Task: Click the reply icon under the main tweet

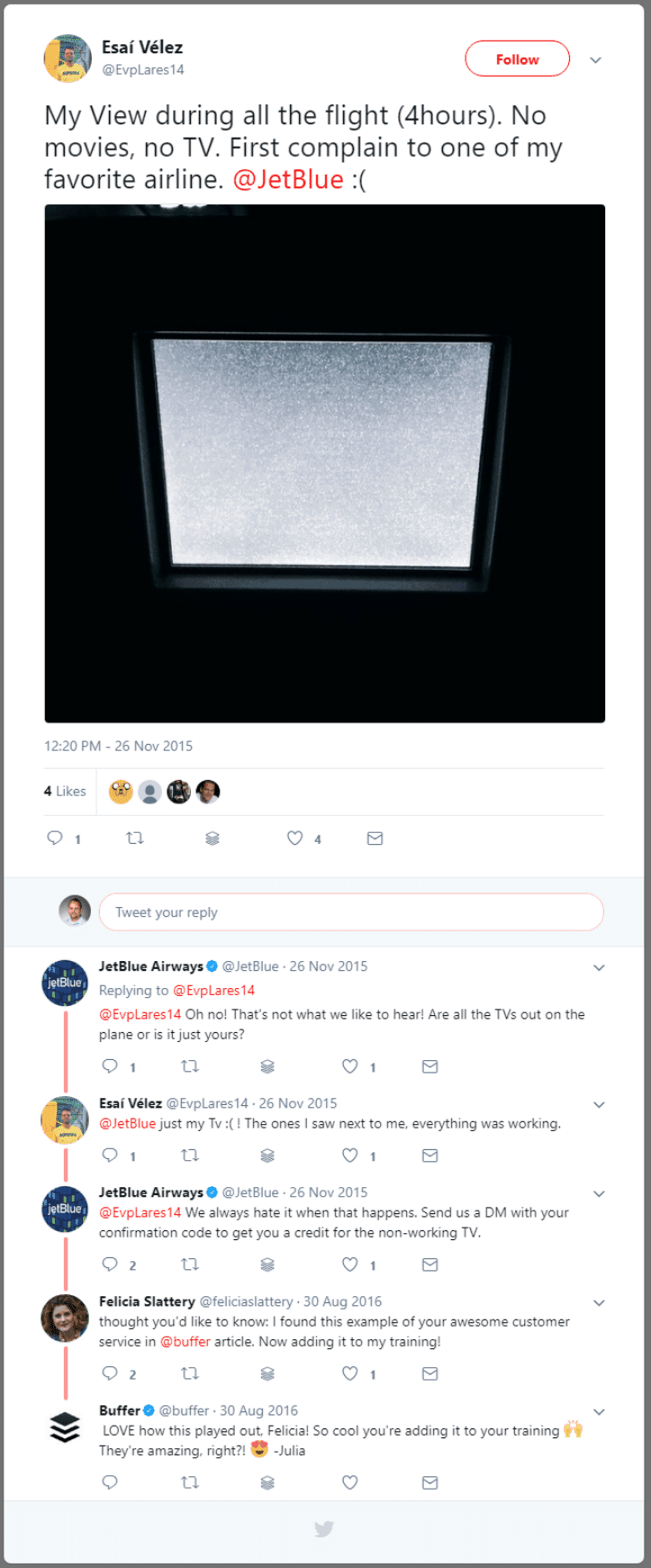Action: pos(55,838)
